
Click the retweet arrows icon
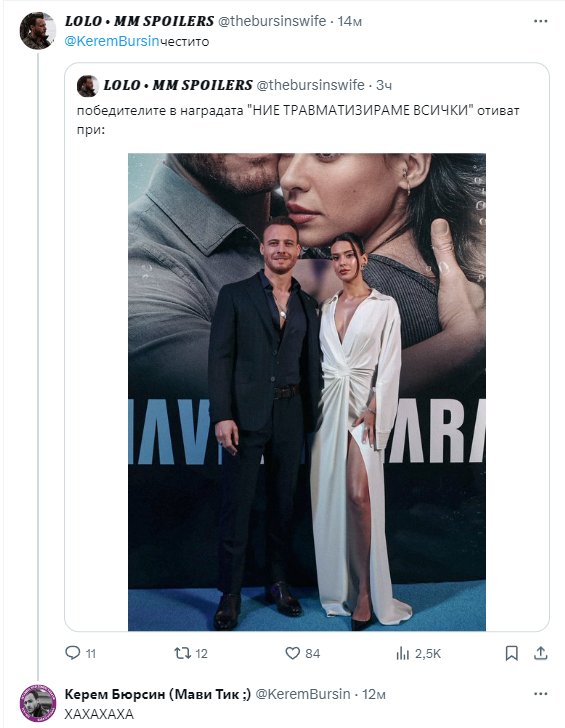[182, 653]
